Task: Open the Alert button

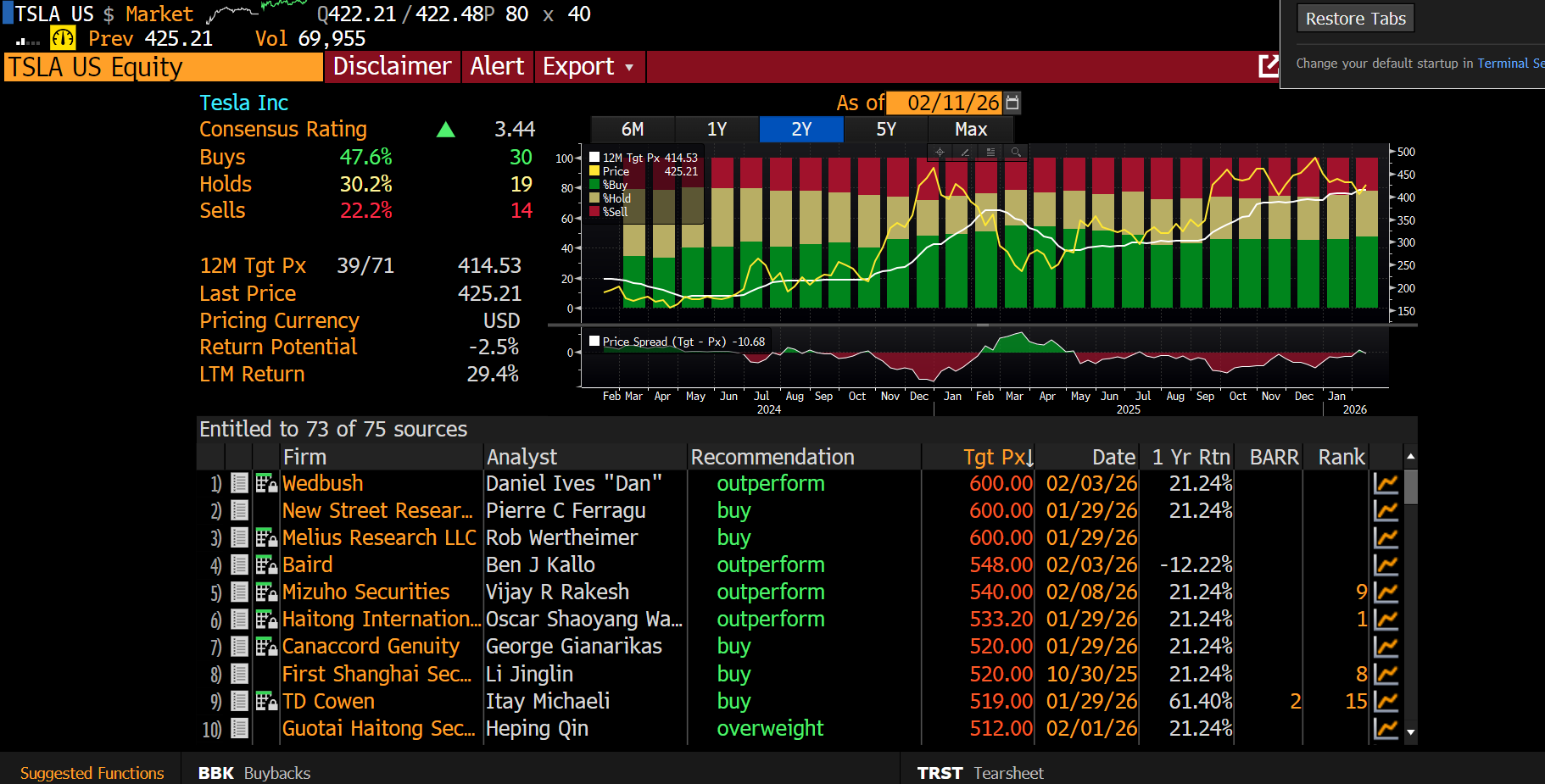Action: pyautogui.click(x=497, y=66)
